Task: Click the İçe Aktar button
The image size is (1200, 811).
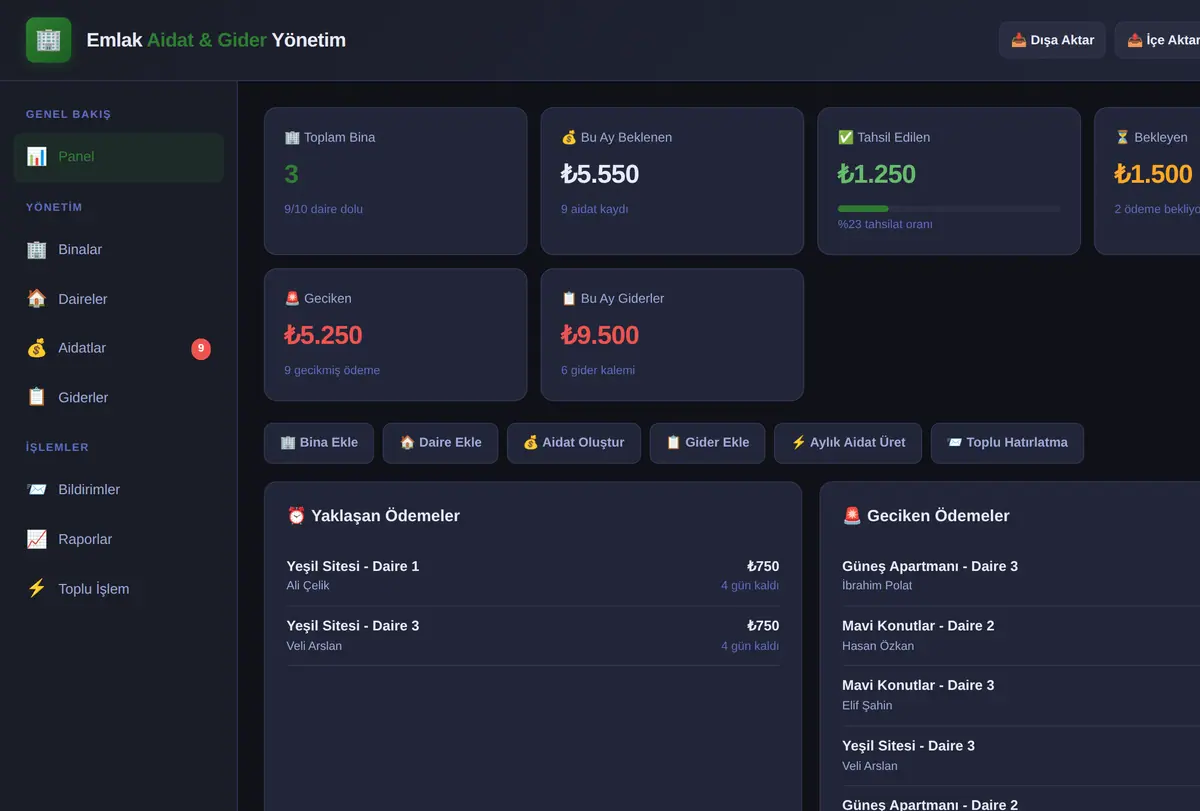Action: coord(1160,40)
